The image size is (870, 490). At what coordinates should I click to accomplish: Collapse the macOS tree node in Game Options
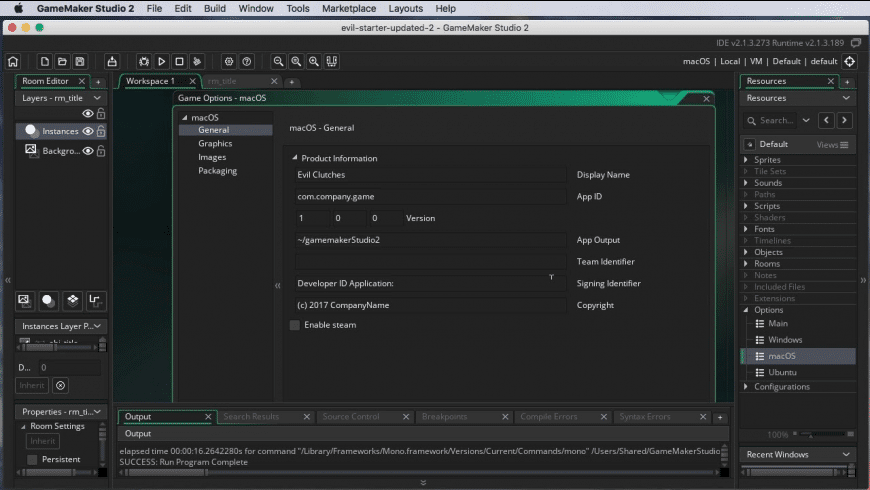pyautogui.click(x=185, y=118)
